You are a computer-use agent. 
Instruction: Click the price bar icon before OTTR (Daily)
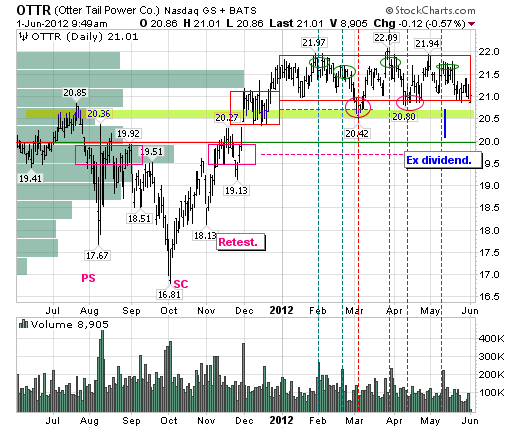tap(23, 36)
